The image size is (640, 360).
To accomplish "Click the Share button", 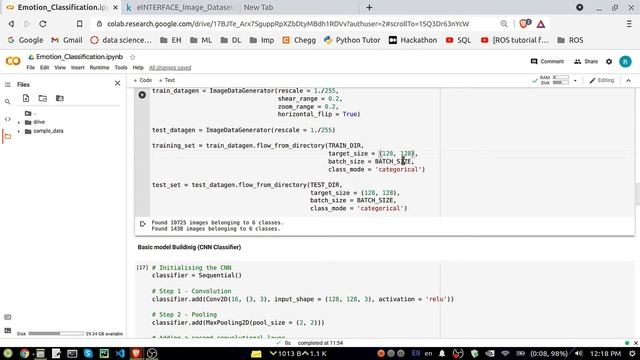I will [x=586, y=62].
